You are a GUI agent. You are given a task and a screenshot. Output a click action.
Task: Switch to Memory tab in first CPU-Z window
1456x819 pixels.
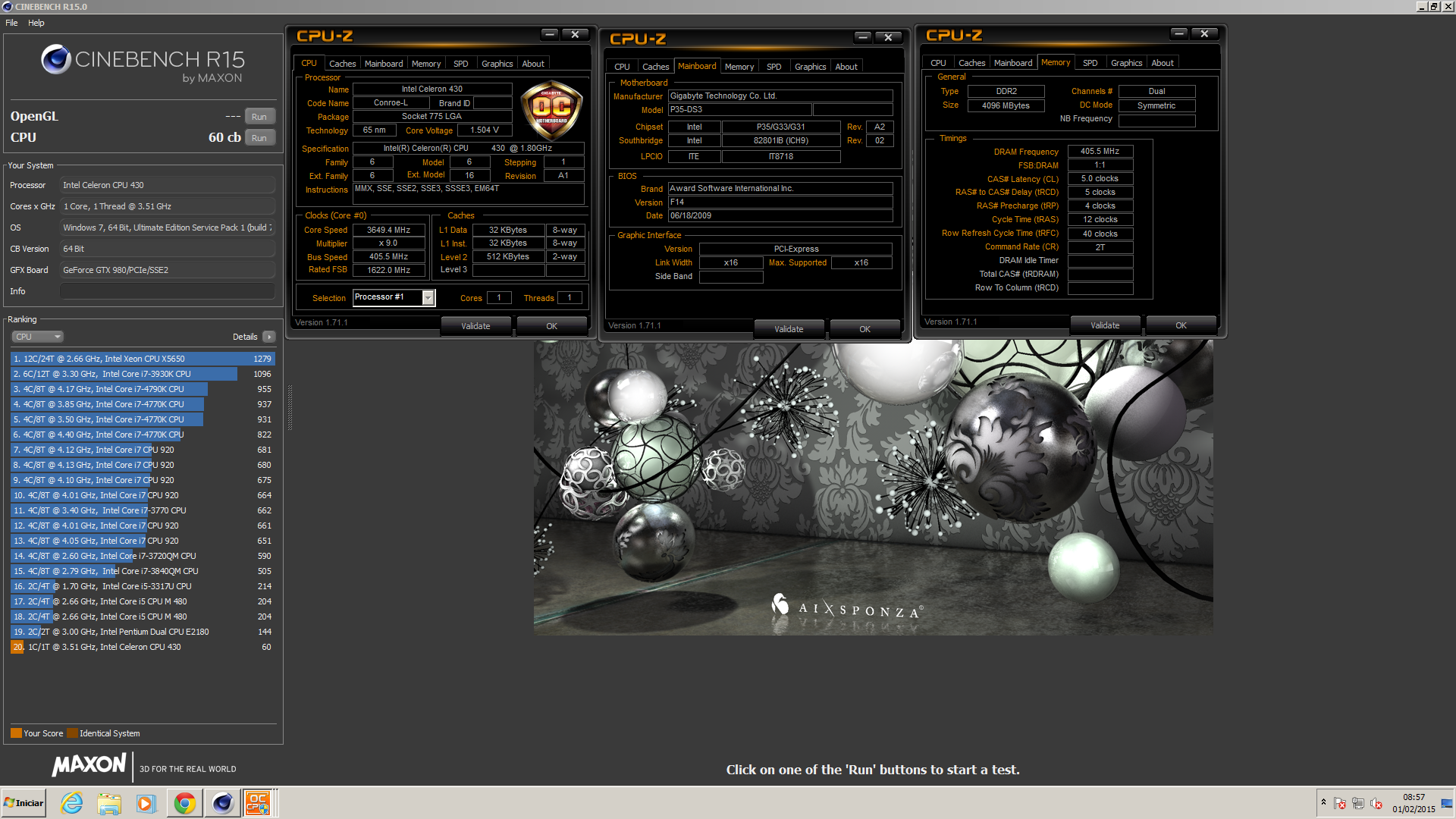(x=426, y=64)
